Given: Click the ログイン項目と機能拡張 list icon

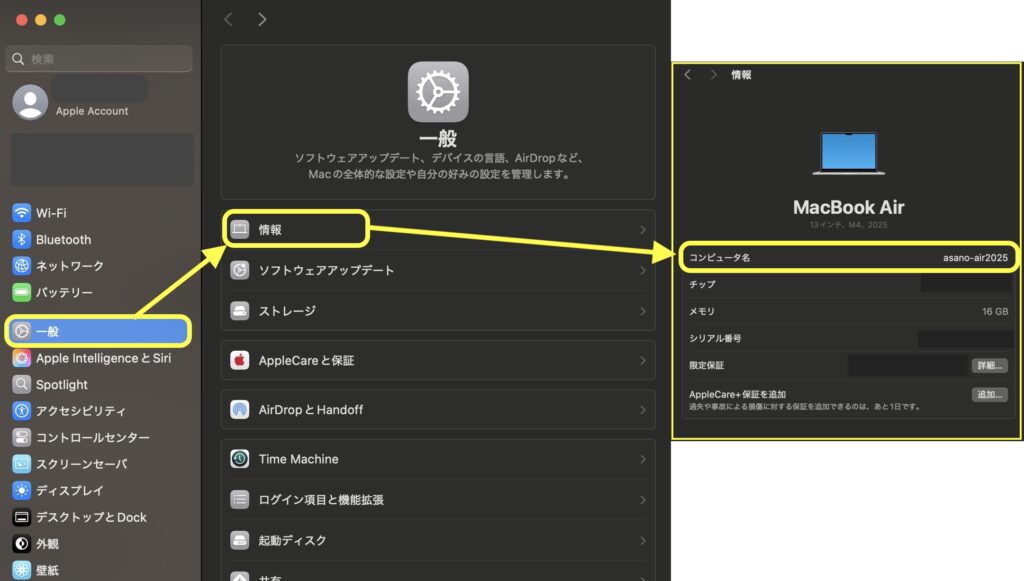Looking at the screenshot, I should click(x=240, y=500).
